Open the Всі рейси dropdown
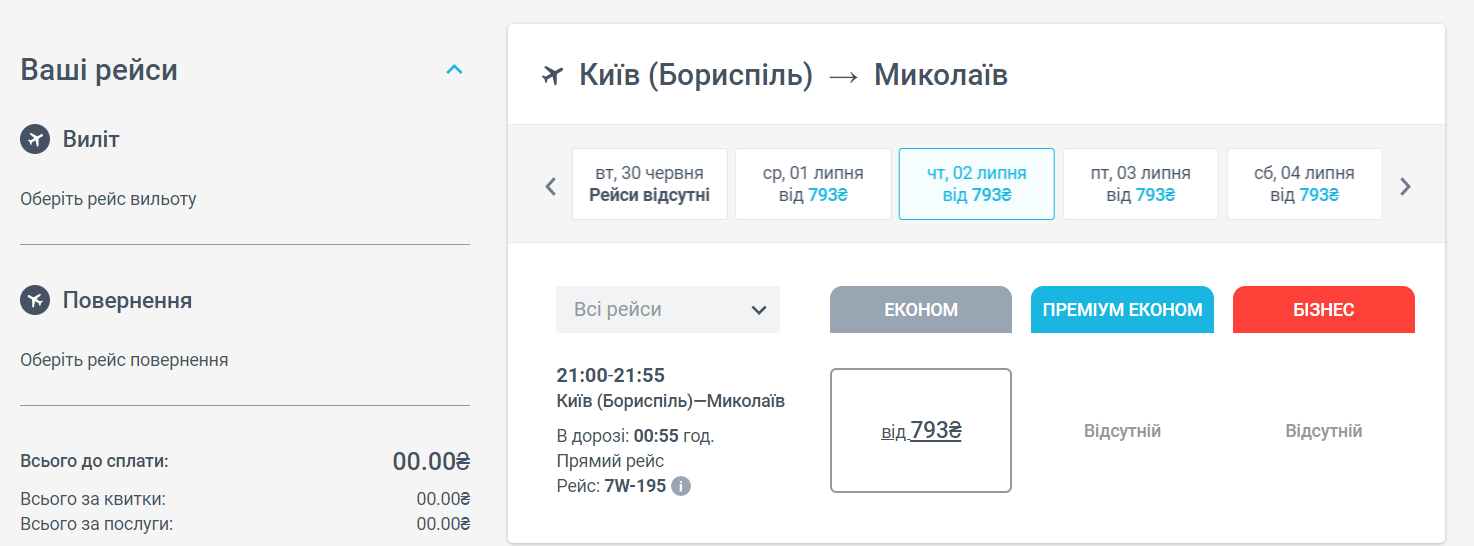The width and height of the screenshot is (1474, 546). click(668, 310)
